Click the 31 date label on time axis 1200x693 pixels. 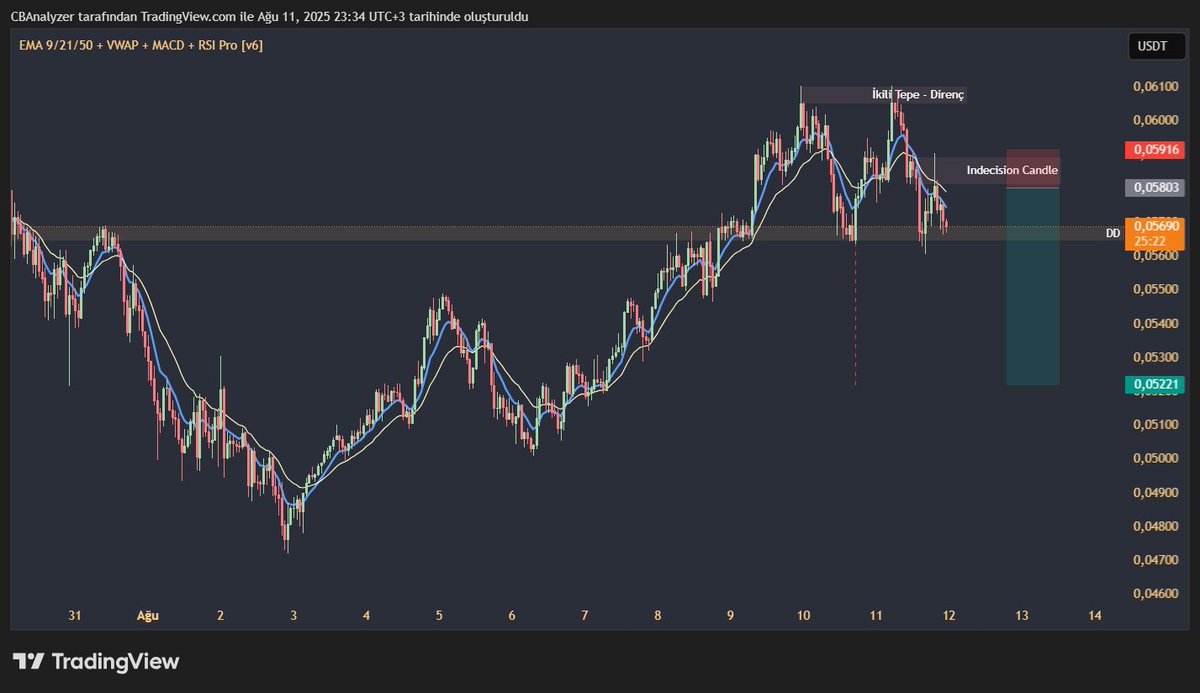[x=74, y=616]
